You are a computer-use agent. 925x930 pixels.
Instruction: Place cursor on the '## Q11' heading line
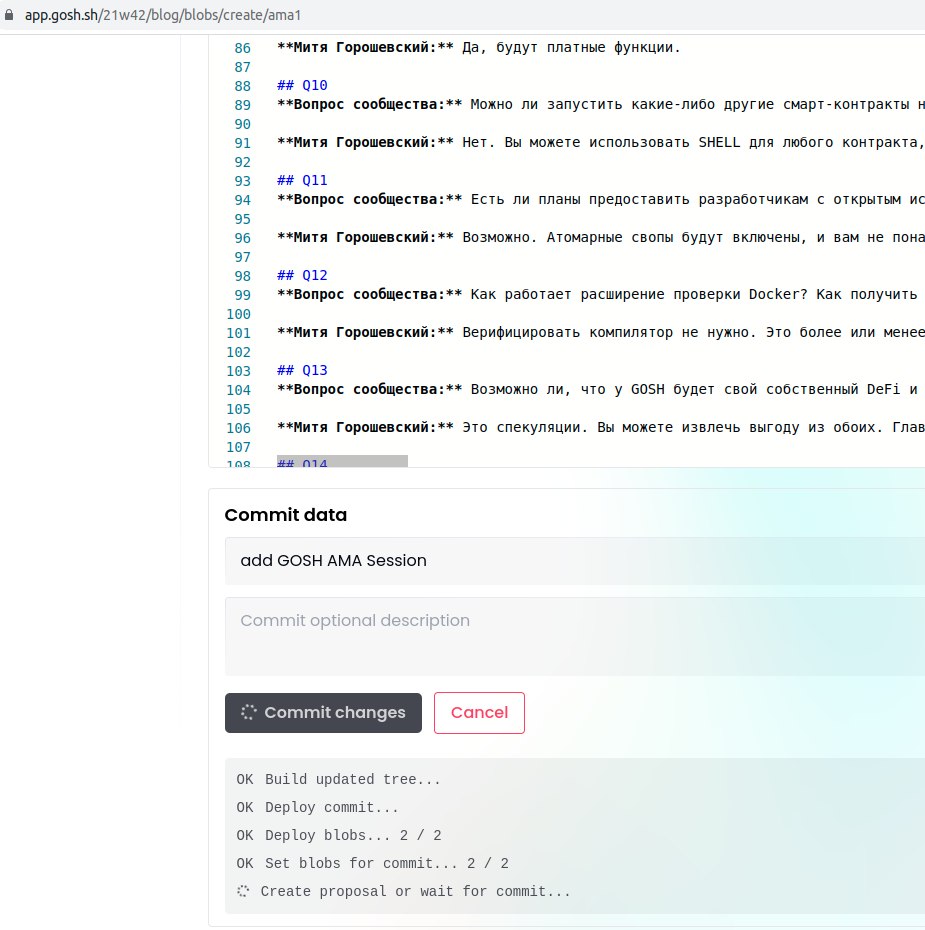302,181
